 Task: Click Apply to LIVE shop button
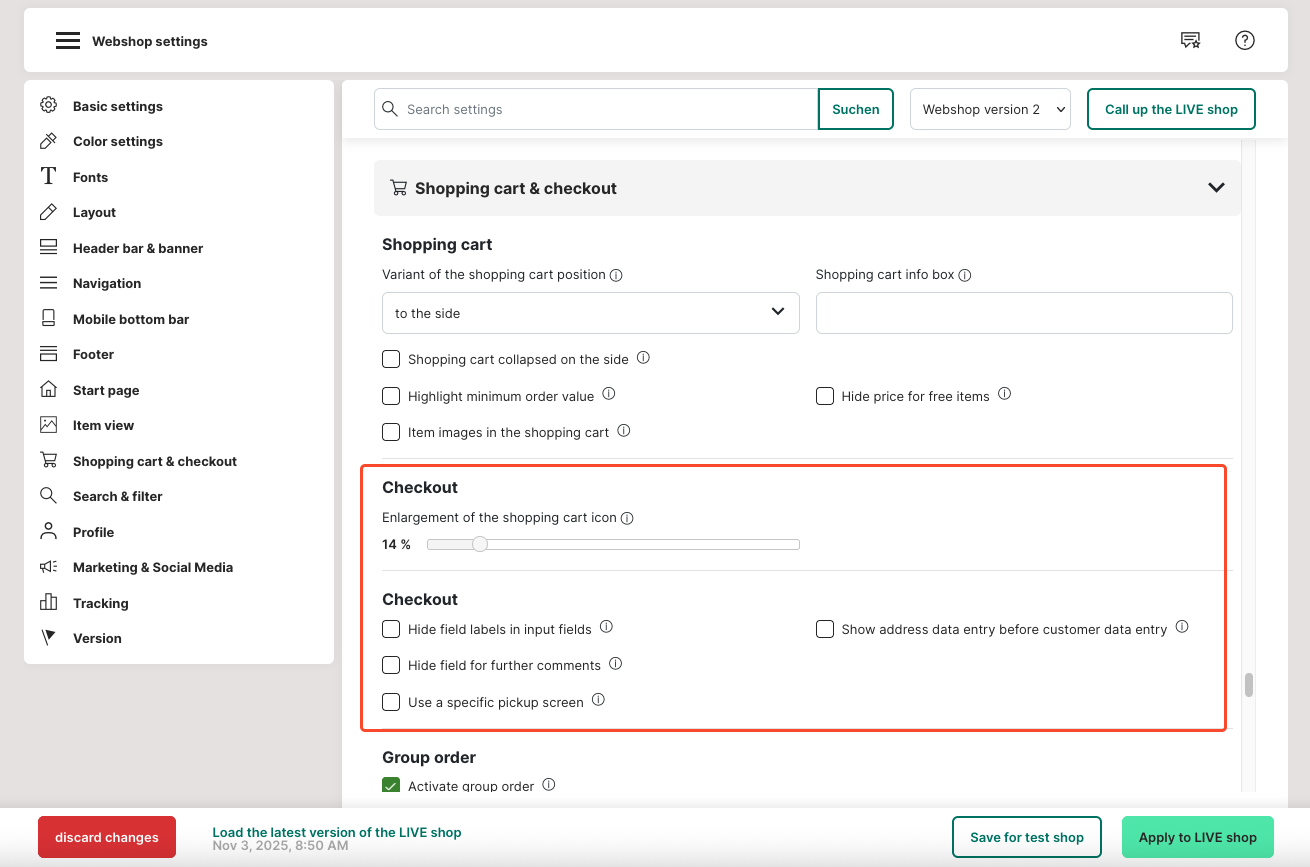point(1197,837)
